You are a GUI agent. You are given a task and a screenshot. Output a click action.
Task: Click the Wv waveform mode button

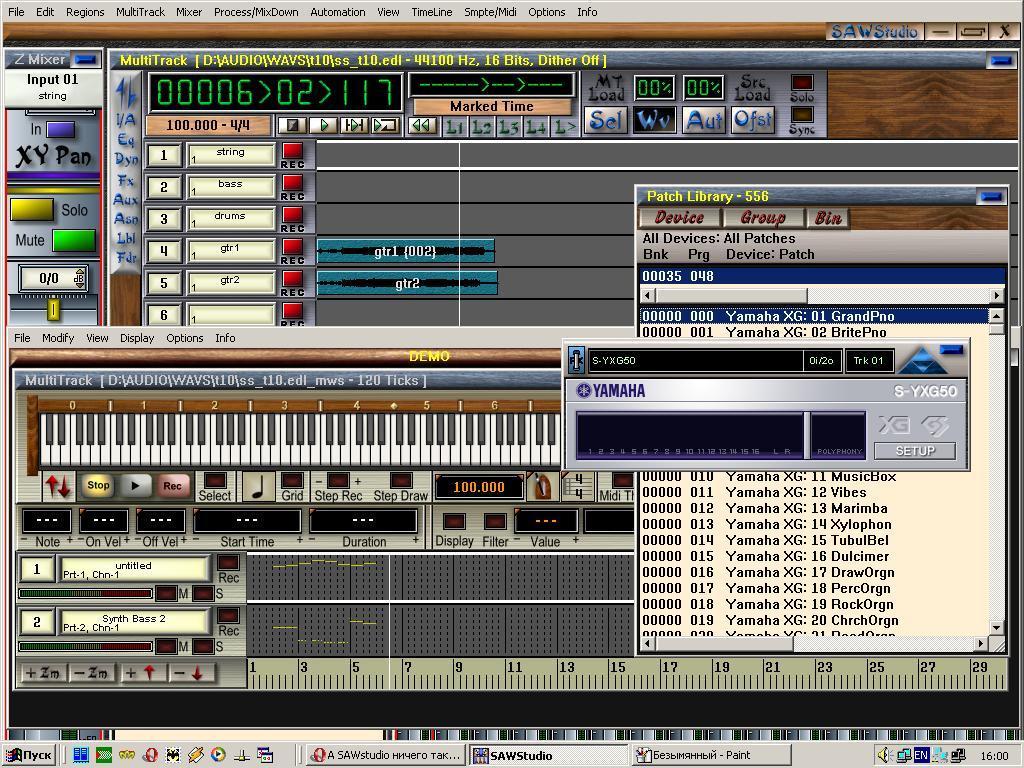(654, 120)
